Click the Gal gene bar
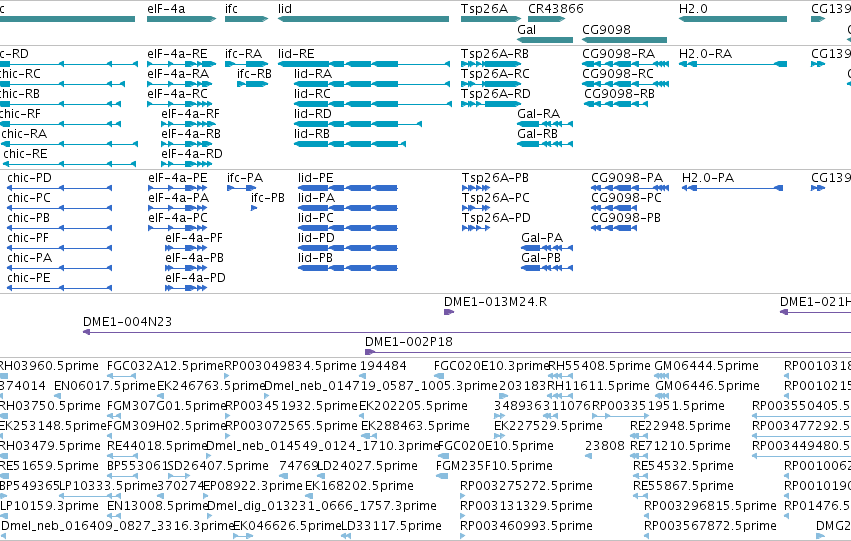The image size is (851, 541). pos(545,40)
